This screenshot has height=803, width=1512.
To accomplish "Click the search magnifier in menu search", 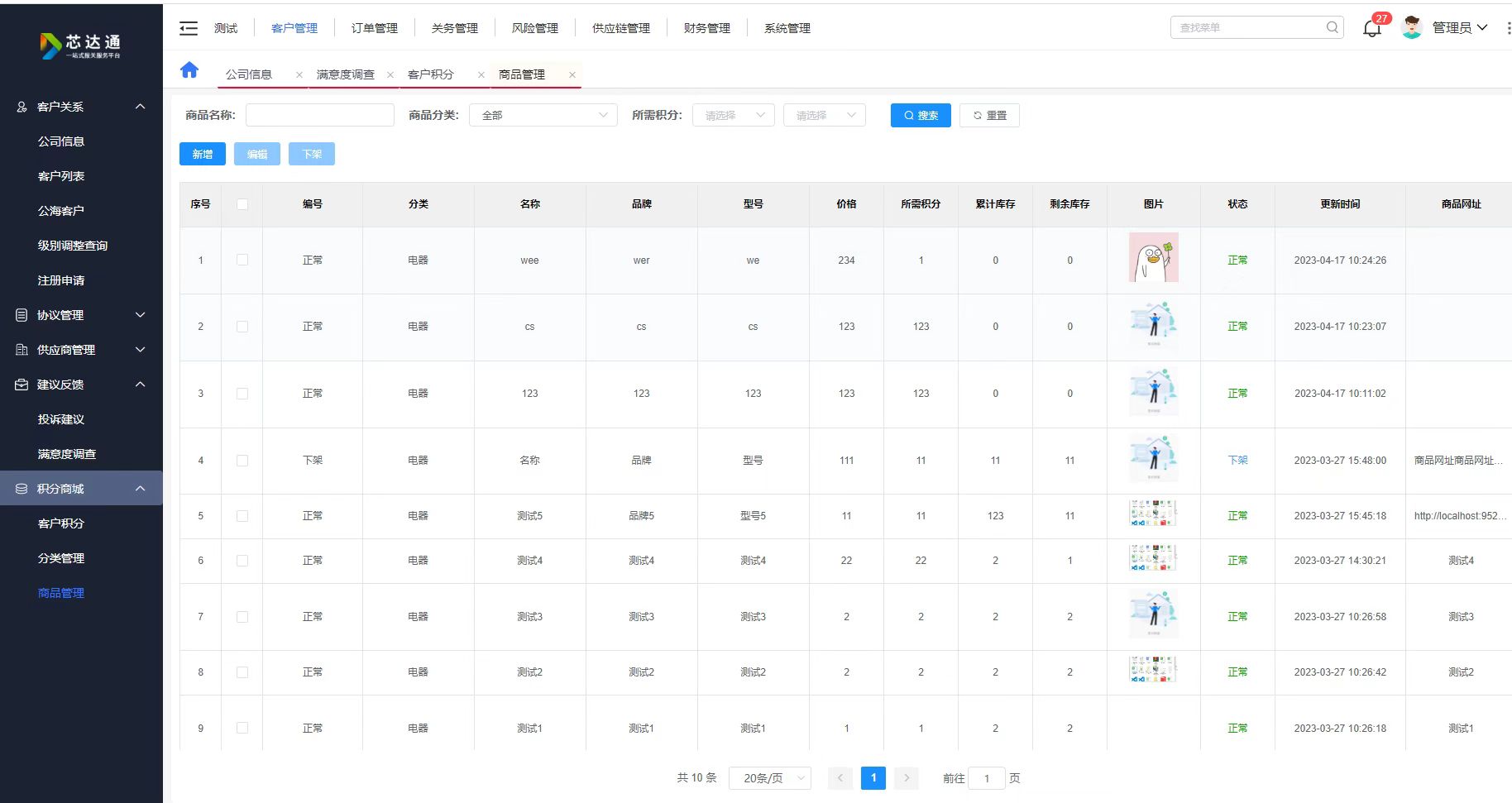I will (1332, 27).
